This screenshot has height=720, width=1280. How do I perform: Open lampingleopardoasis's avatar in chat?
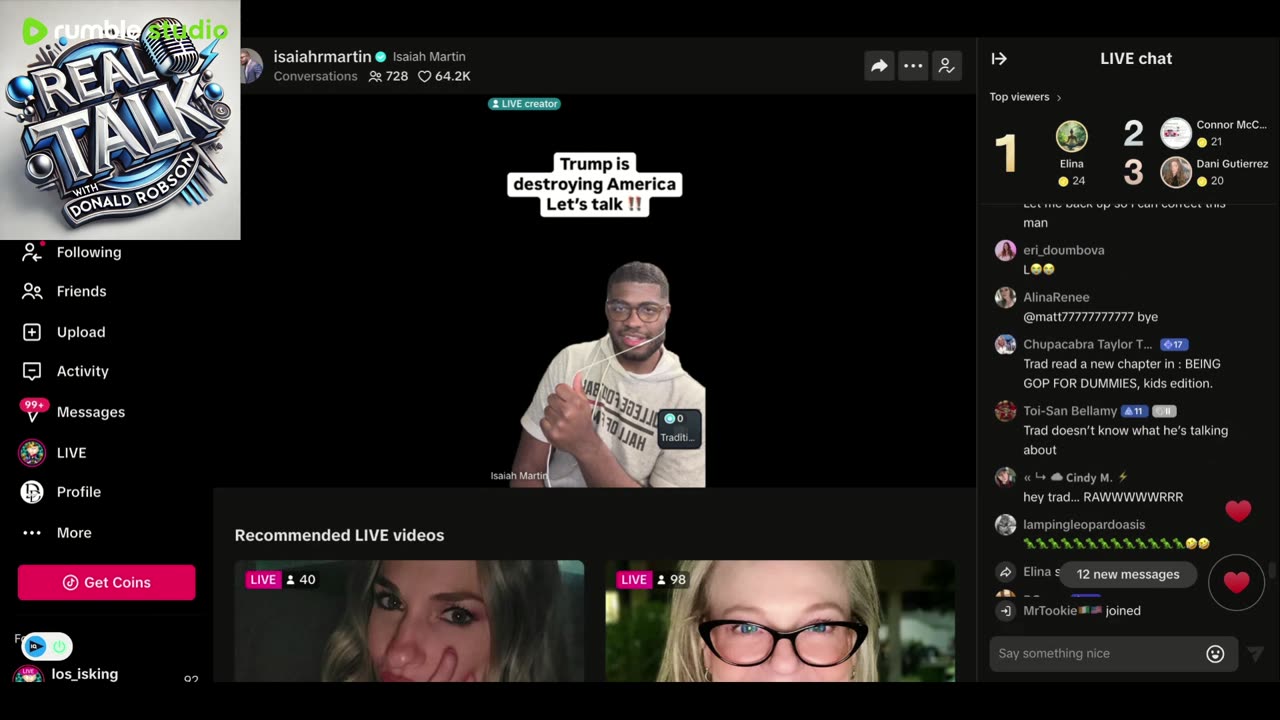[x=1005, y=525]
